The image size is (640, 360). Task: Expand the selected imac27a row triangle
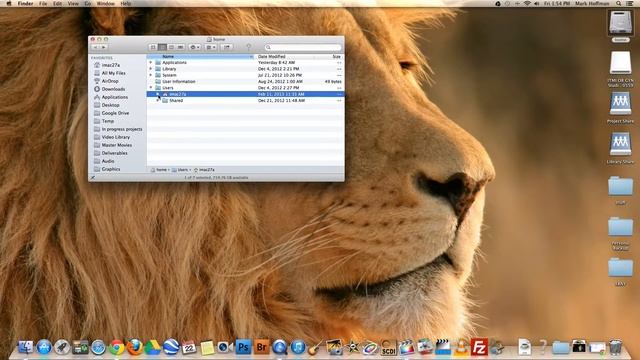point(158,94)
